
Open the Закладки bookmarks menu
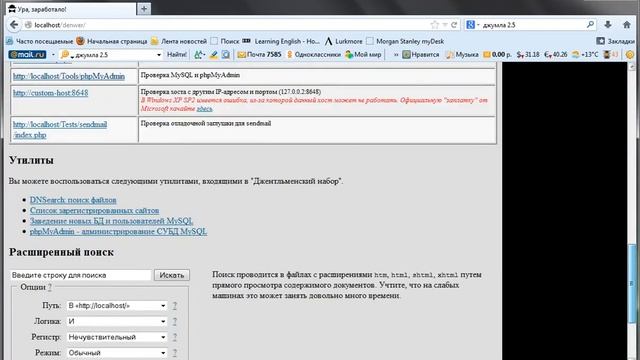click(616, 41)
